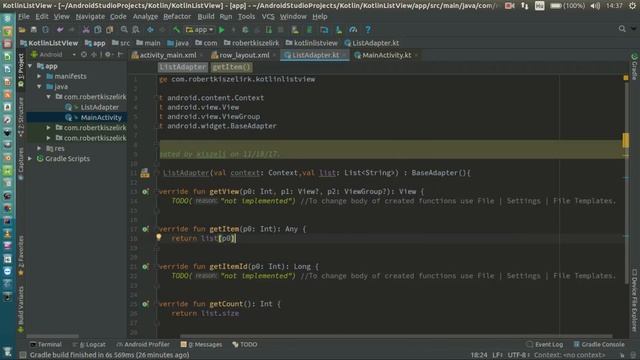Click the Cut scissors icon
This screenshot has width=640, height=360.
(x=86, y=30)
